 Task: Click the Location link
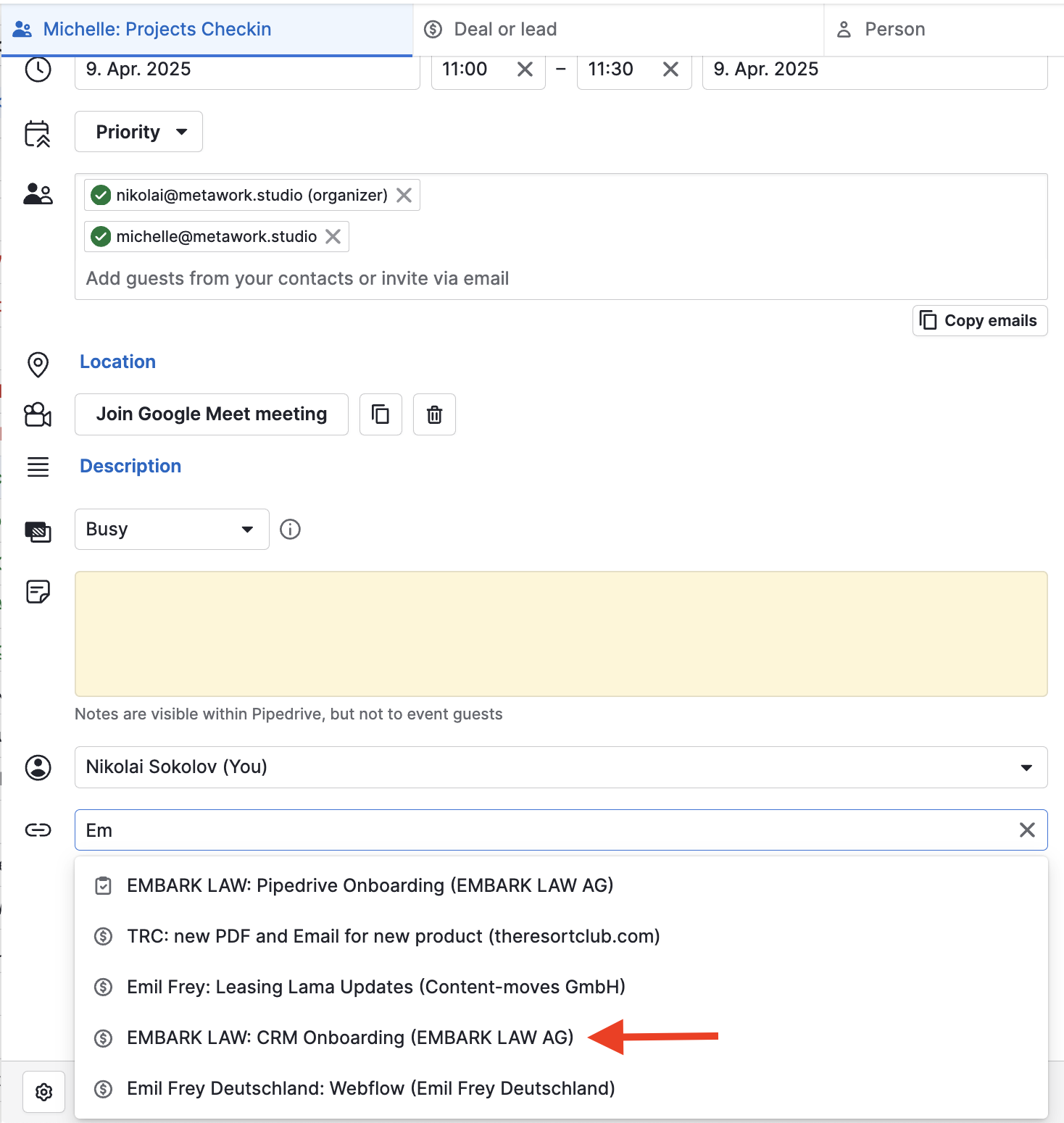click(117, 362)
